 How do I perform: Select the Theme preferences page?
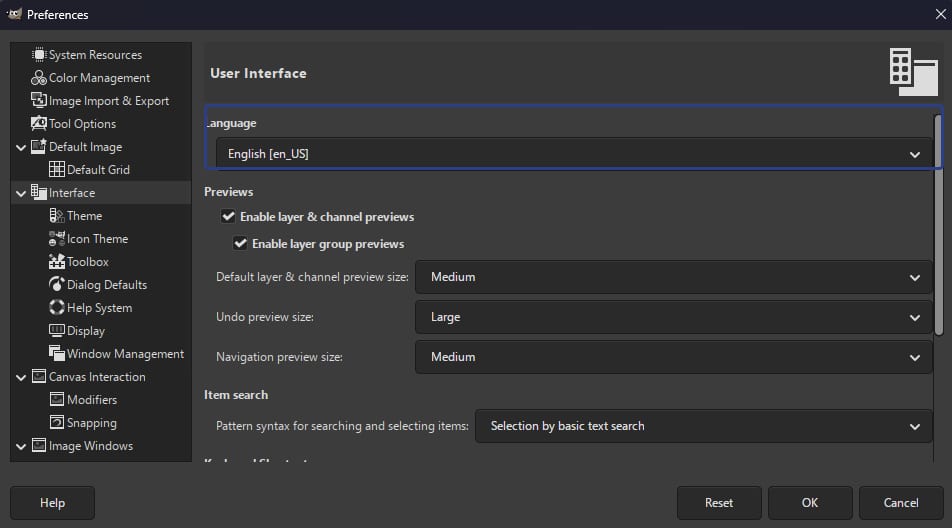pyautogui.click(x=84, y=215)
